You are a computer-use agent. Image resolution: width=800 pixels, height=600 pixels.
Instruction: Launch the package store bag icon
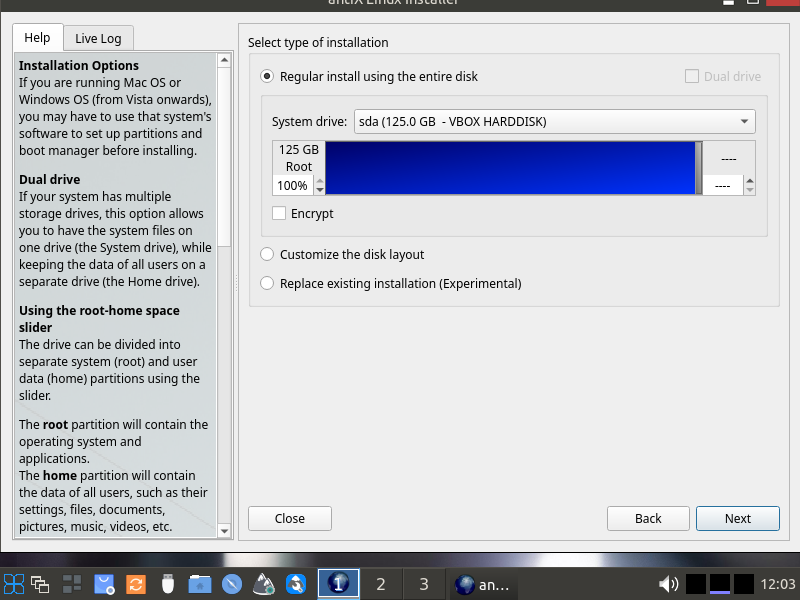(x=104, y=584)
